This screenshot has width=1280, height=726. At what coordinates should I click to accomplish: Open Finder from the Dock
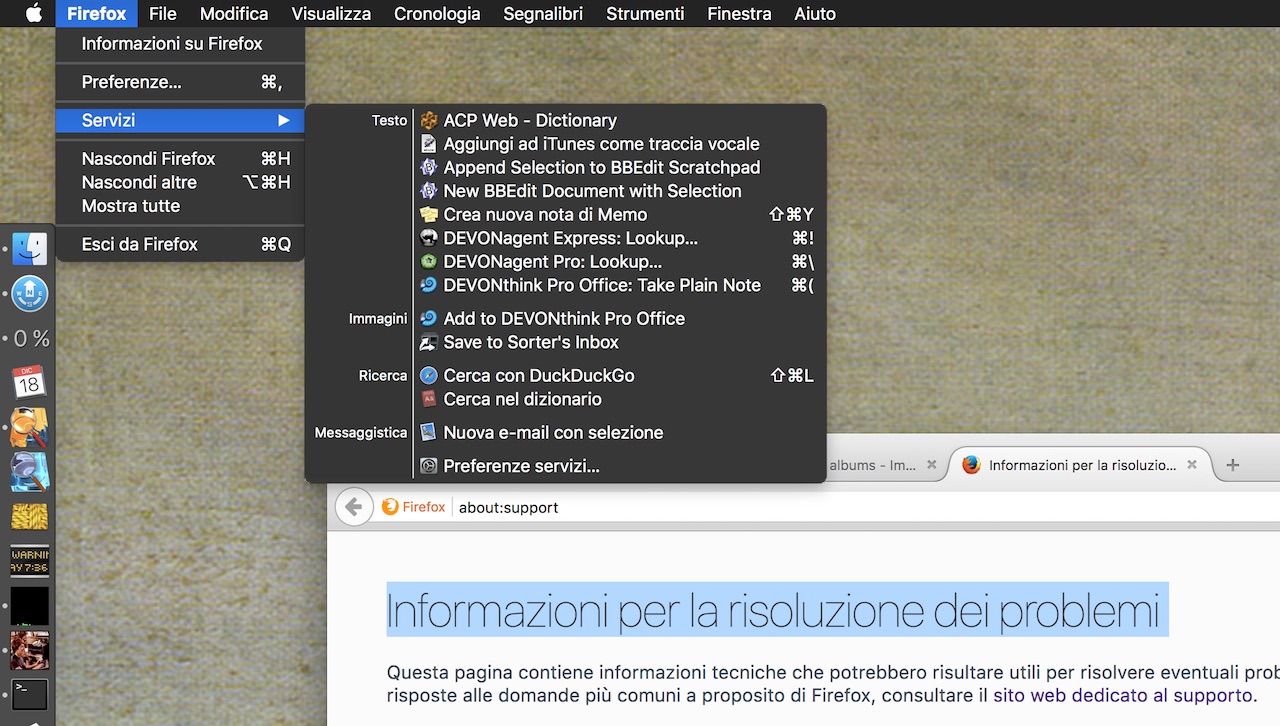coord(30,249)
